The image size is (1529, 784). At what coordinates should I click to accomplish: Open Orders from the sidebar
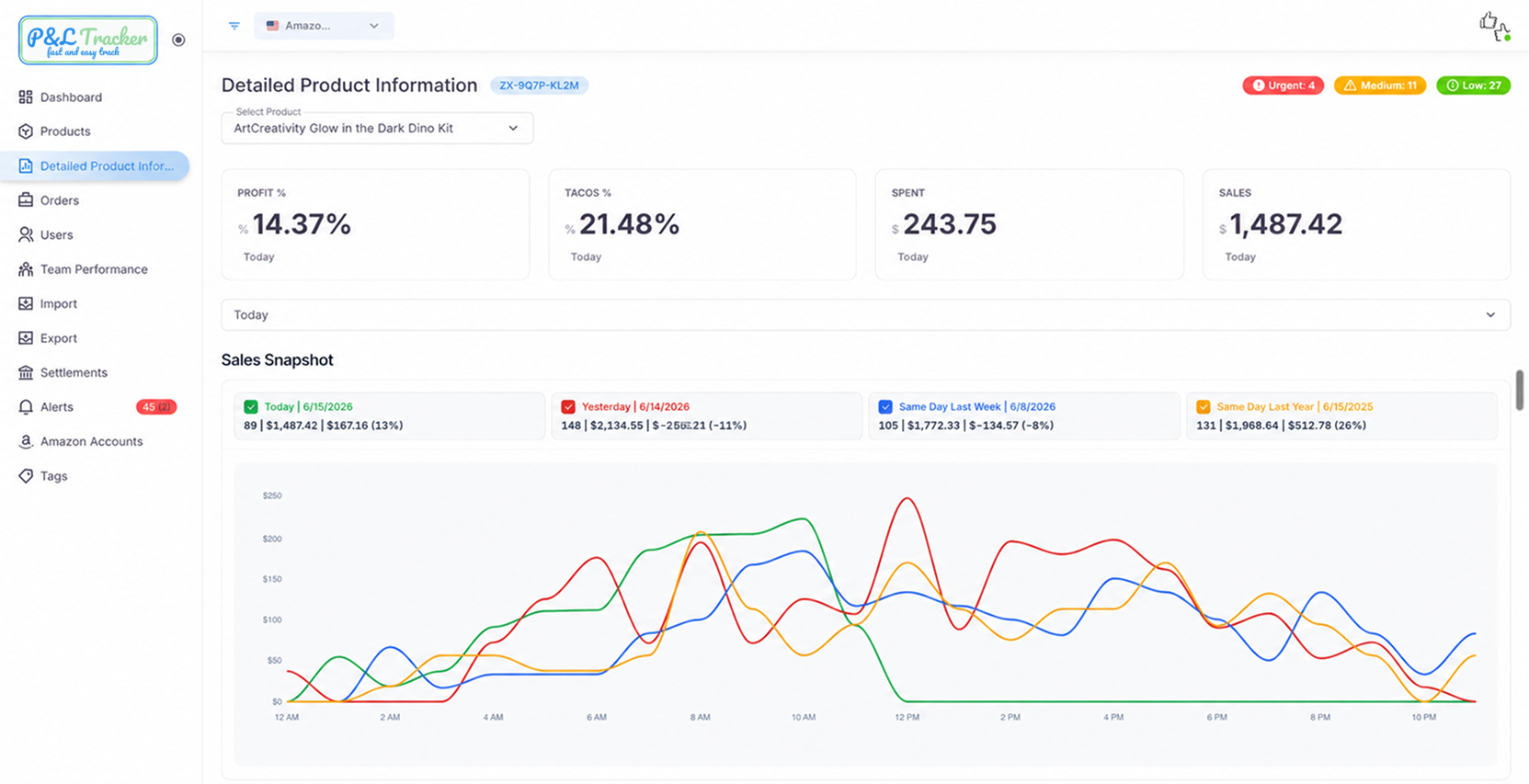pyautogui.click(x=60, y=200)
